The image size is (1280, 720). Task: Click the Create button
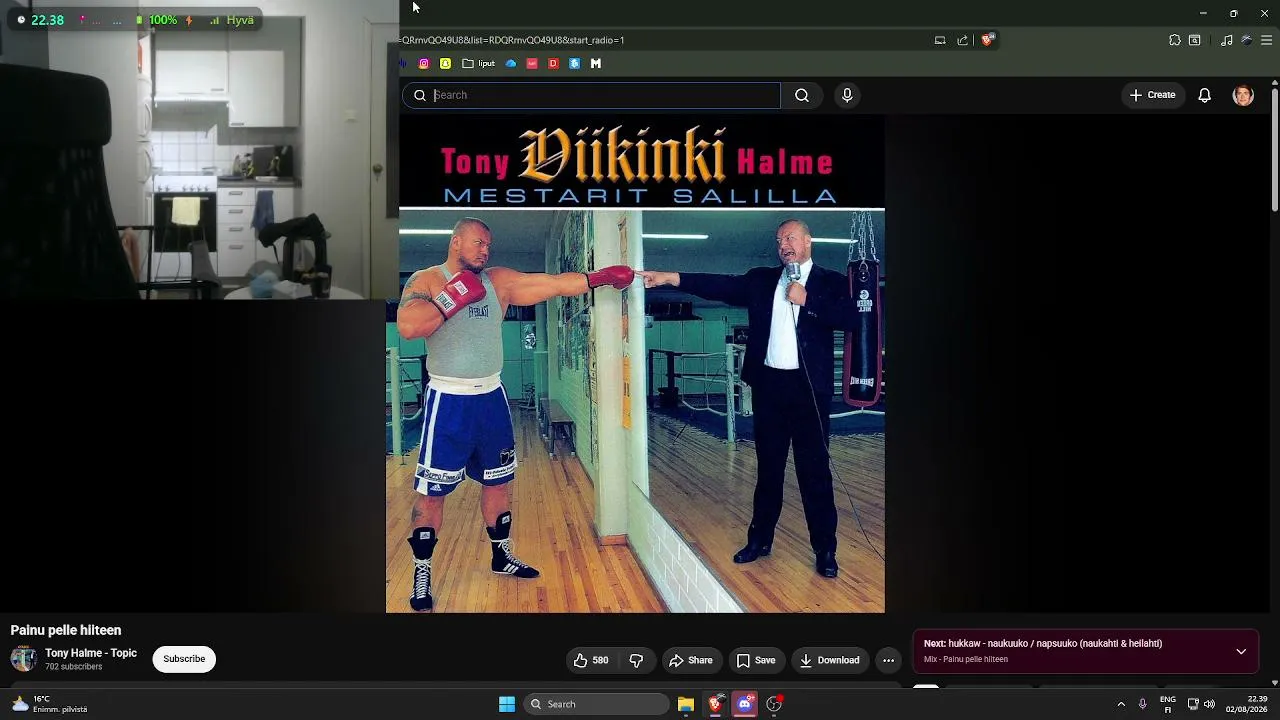tap(1153, 95)
